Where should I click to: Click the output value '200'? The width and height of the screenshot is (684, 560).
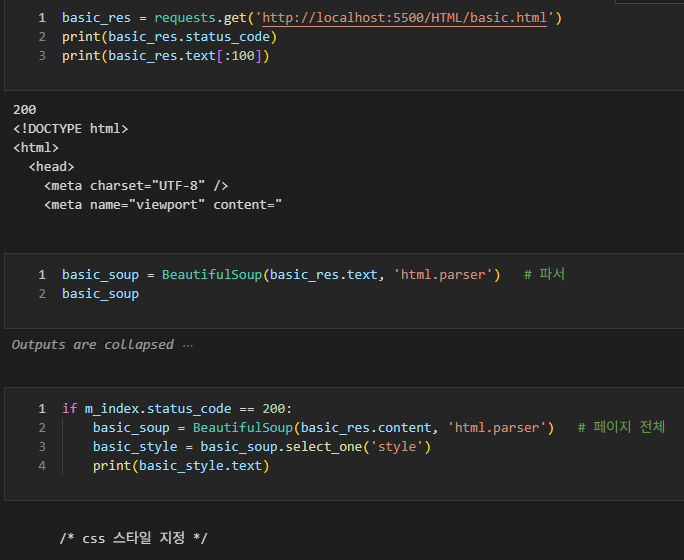(24, 109)
